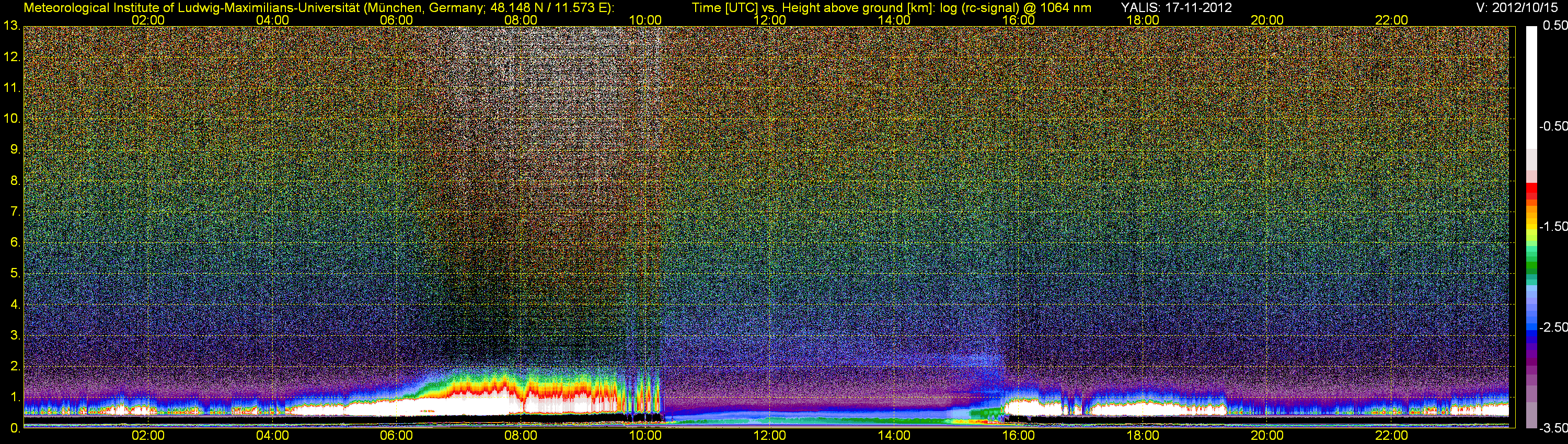Viewport: 1568px width, 444px height.
Task: Click the bottom axis 20:00 time label
Action: (x=1267, y=436)
